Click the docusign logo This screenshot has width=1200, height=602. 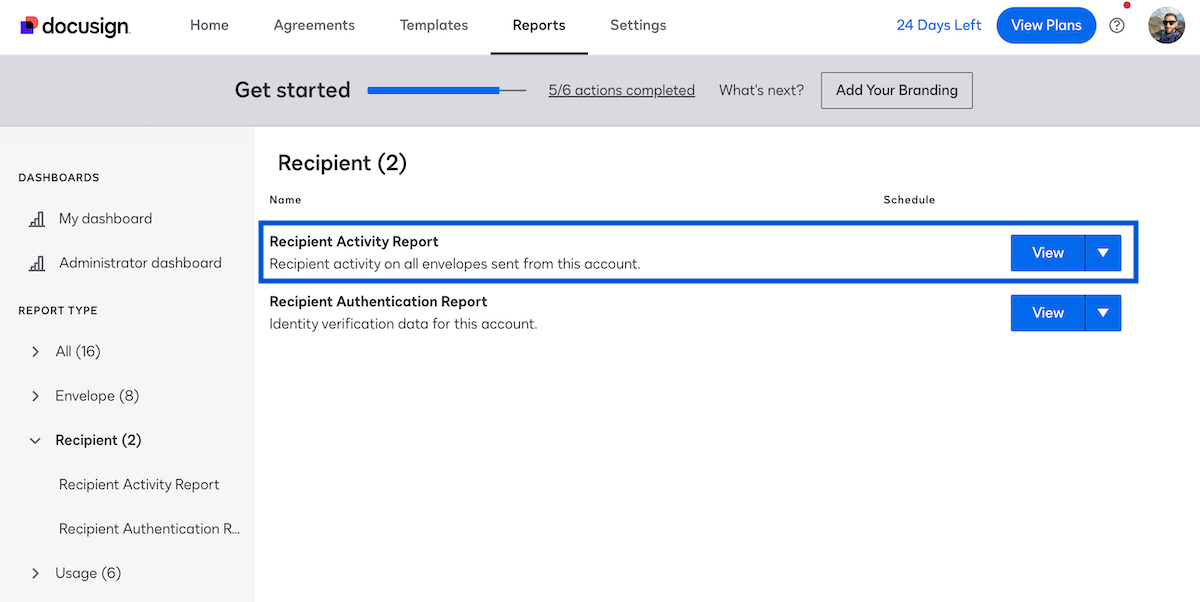(x=75, y=25)
